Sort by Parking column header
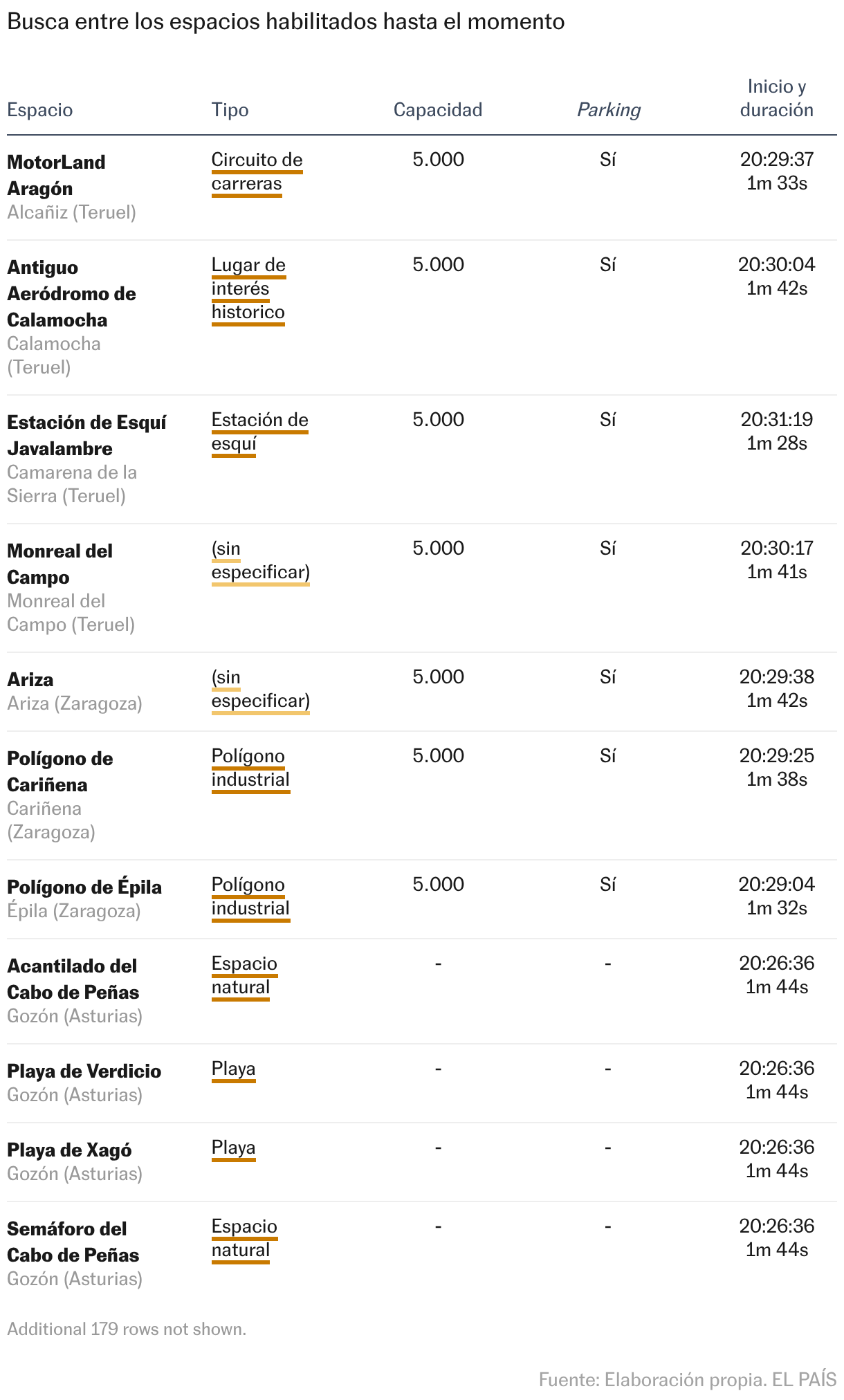This screenshot has width=844, height=1400. click(x=609, y=110)
